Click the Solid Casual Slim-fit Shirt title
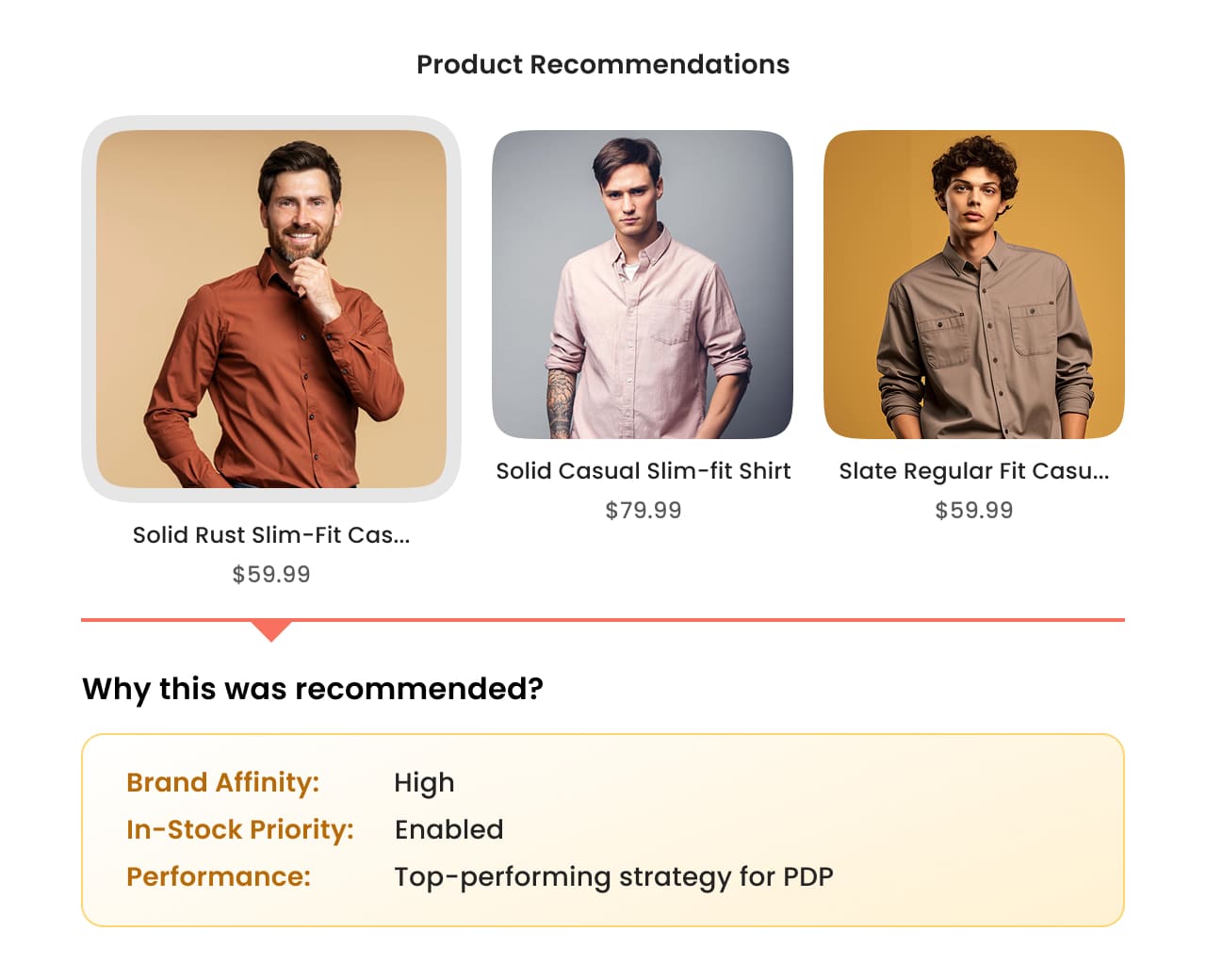1206x980 pixels. tap(644, 471)
